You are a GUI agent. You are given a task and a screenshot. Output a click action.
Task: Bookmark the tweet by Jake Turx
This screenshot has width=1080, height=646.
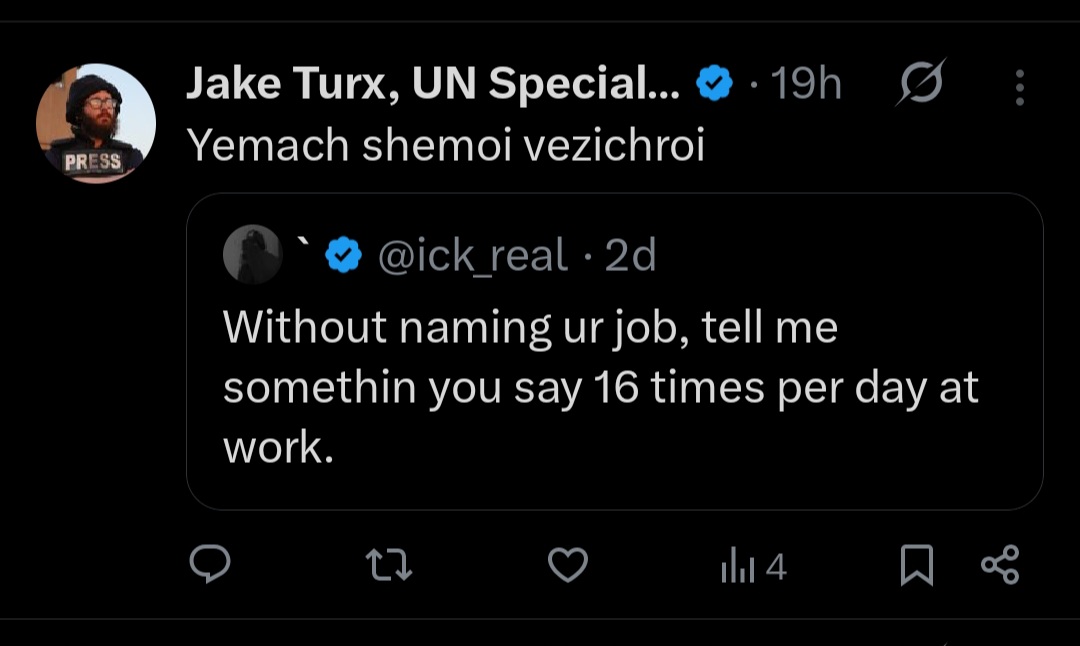(916, 566)
